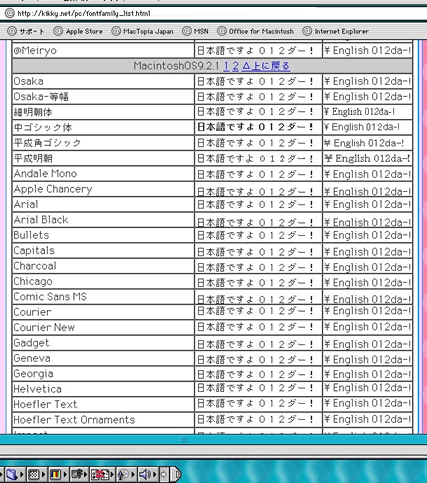Click the 'Hoefler Text Ornaments' font name cell
427x483 pixels.
(x=103, y=420)
